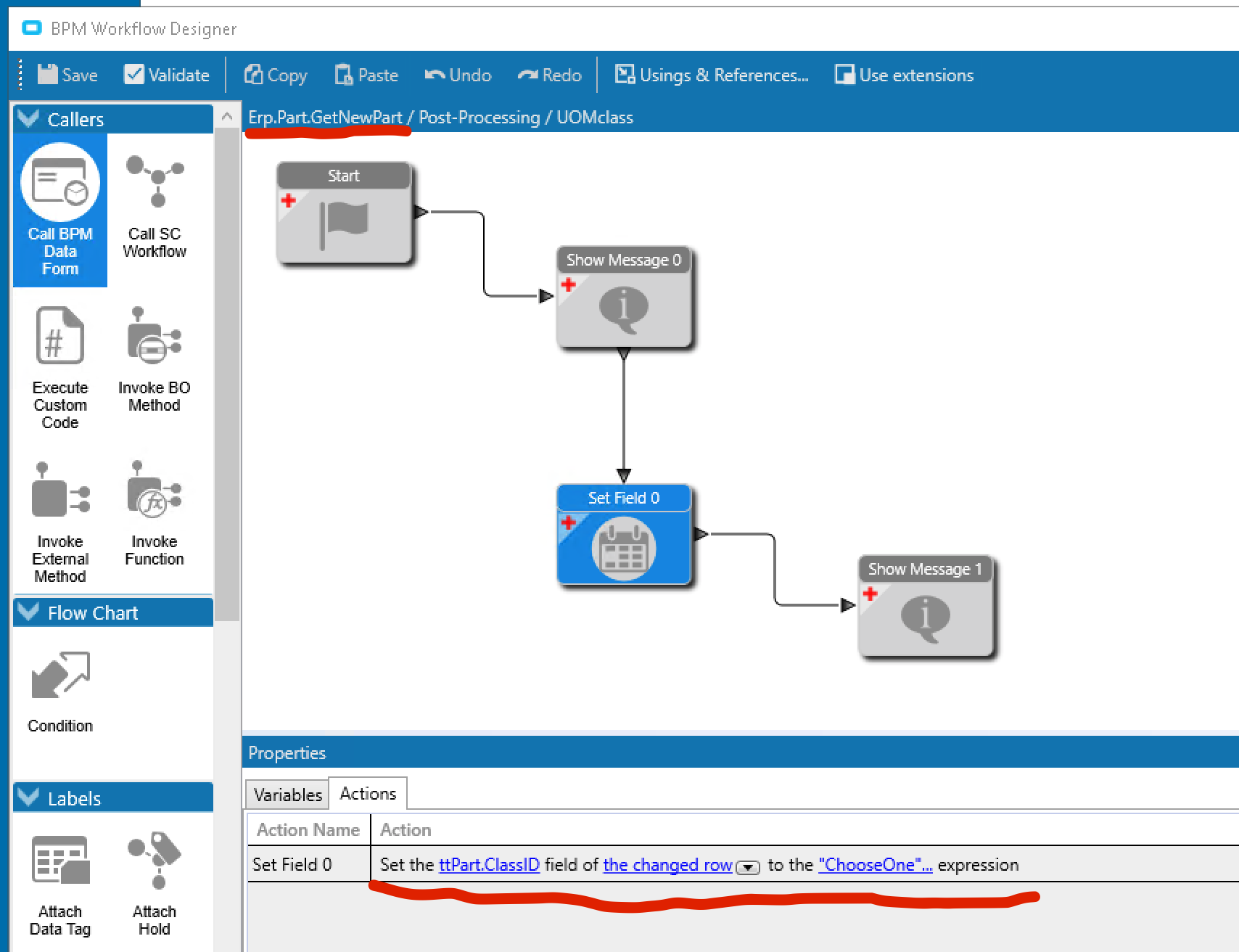The width and height of the screenshot is (1239, 952).
Task: Click the Validate button
Action: (x=165, y=74)
